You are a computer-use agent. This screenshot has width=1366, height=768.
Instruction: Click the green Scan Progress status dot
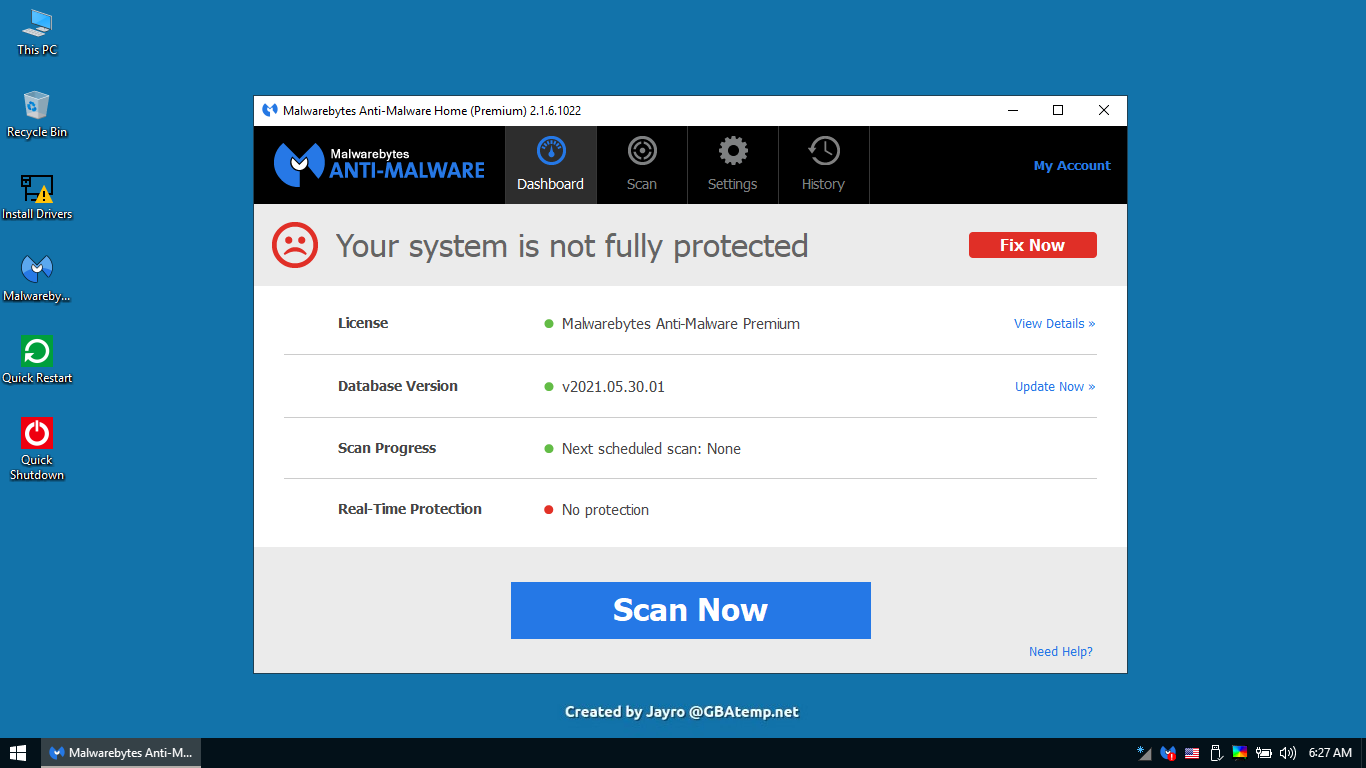pos(549,449)
